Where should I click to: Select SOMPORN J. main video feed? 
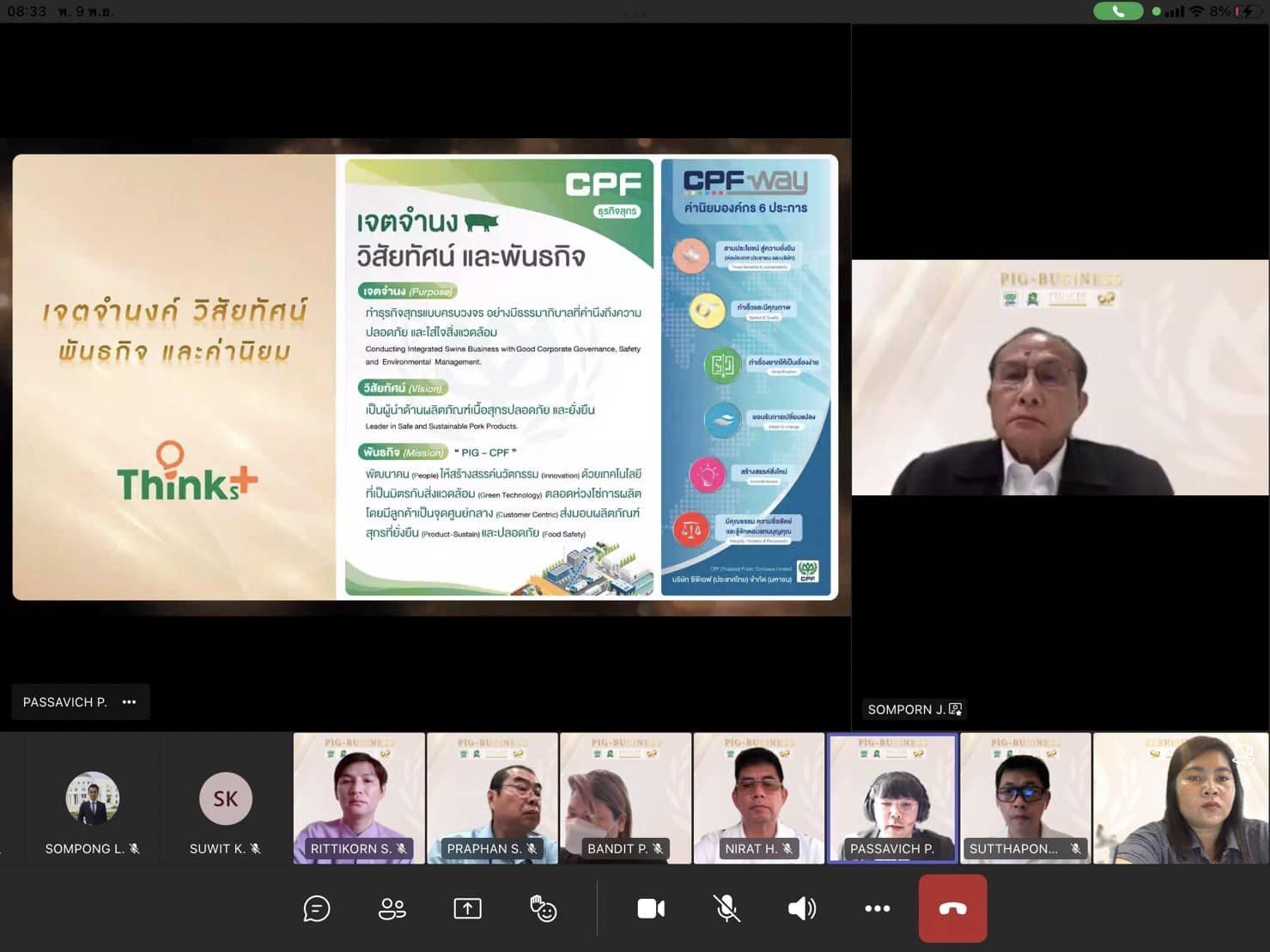(1060, 378)
